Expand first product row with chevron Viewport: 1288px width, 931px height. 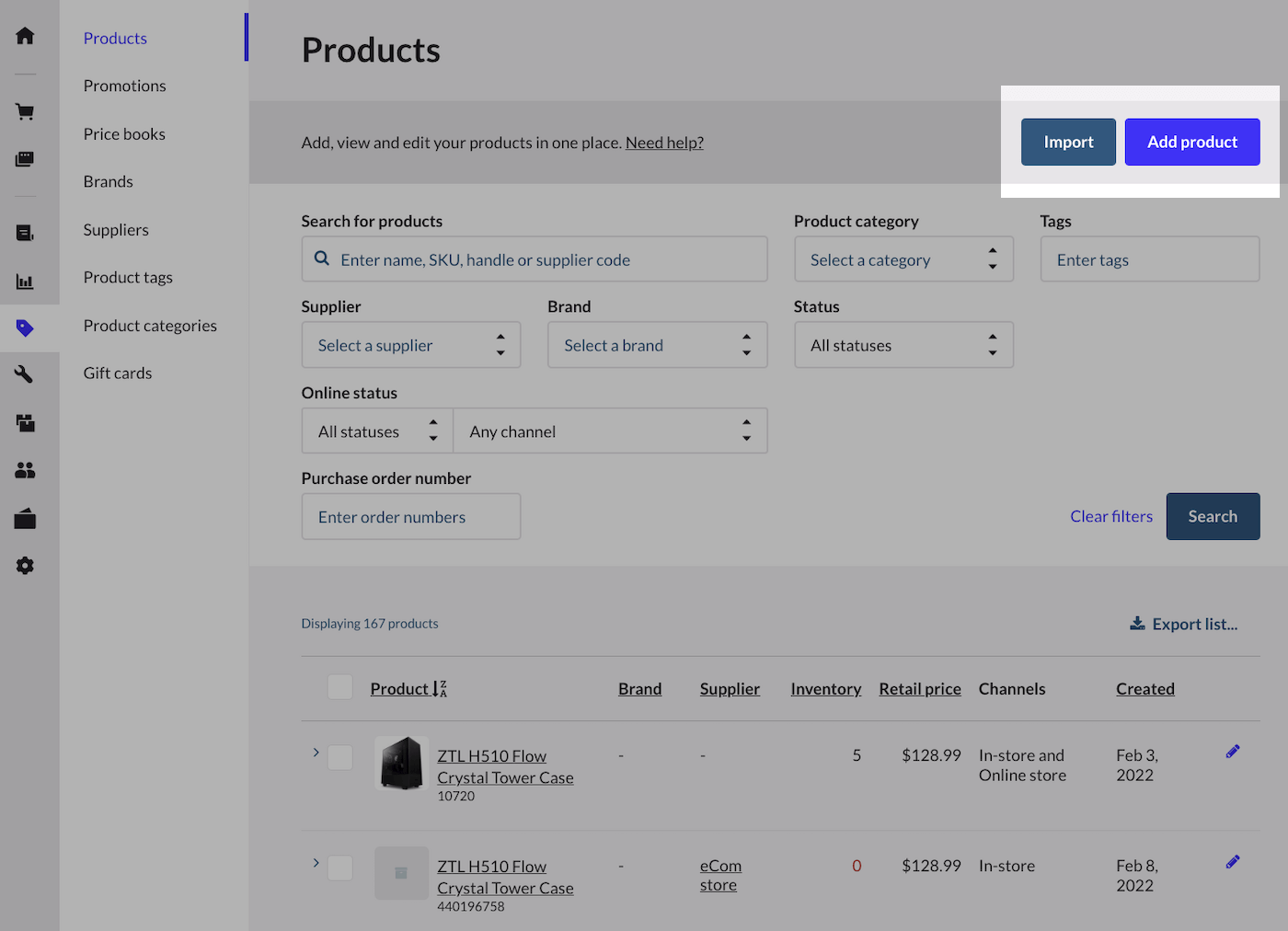click(316, 753)
